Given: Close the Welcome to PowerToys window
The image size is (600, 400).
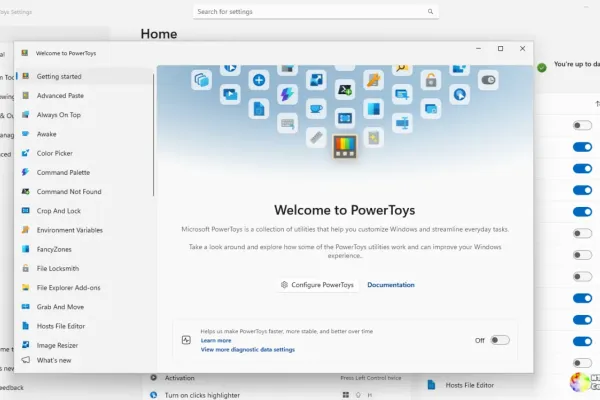Looking at the screenshot, I should pos(522,49).
